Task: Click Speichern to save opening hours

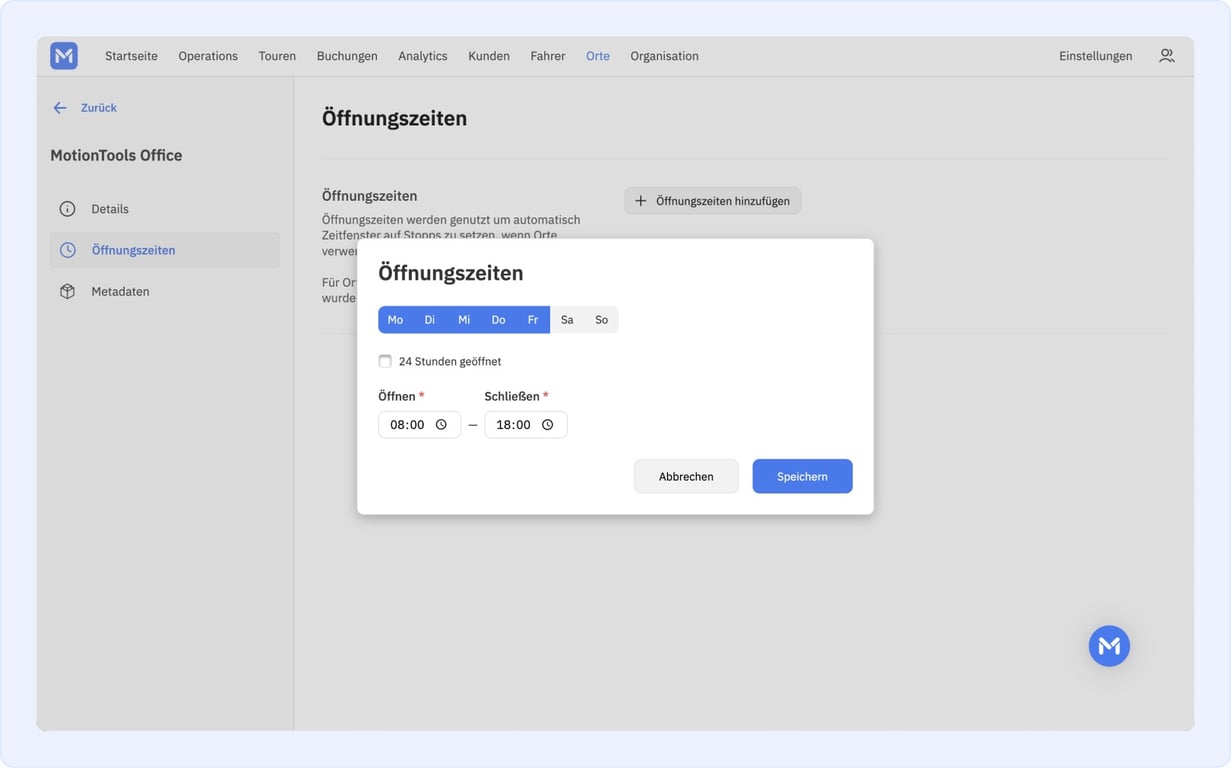Action: pyautogui.click(x=802, y=476)
